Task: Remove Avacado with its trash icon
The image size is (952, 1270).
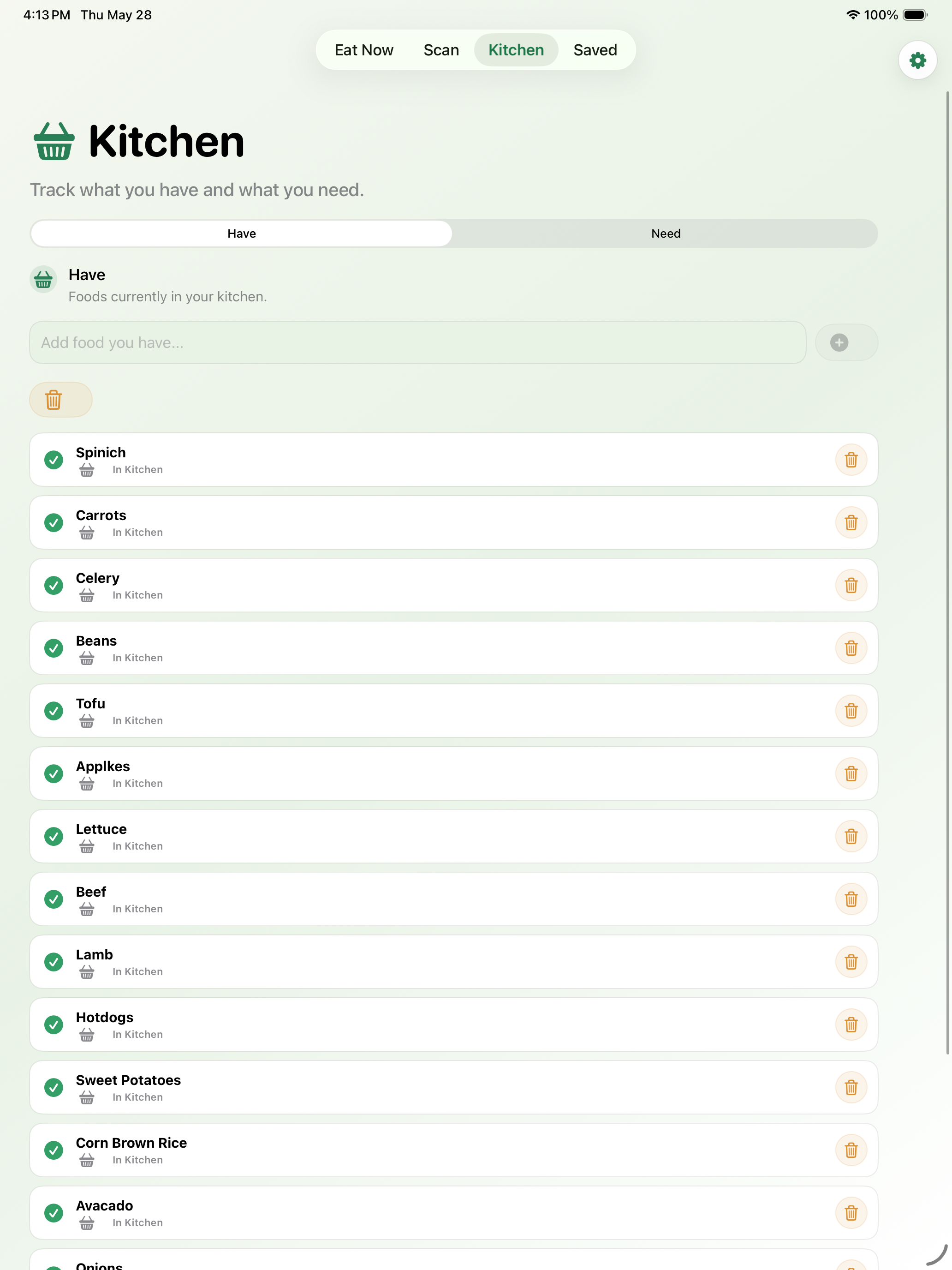Action: [x=851, y=1213]
